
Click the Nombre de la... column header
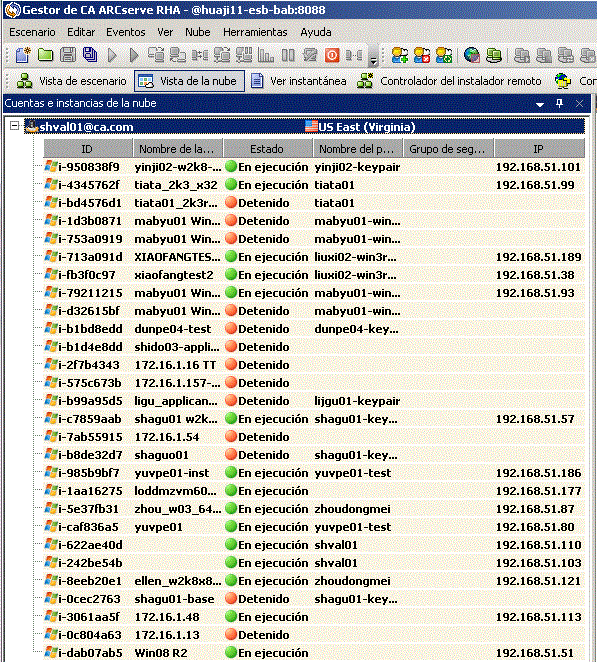click(178, 149)
